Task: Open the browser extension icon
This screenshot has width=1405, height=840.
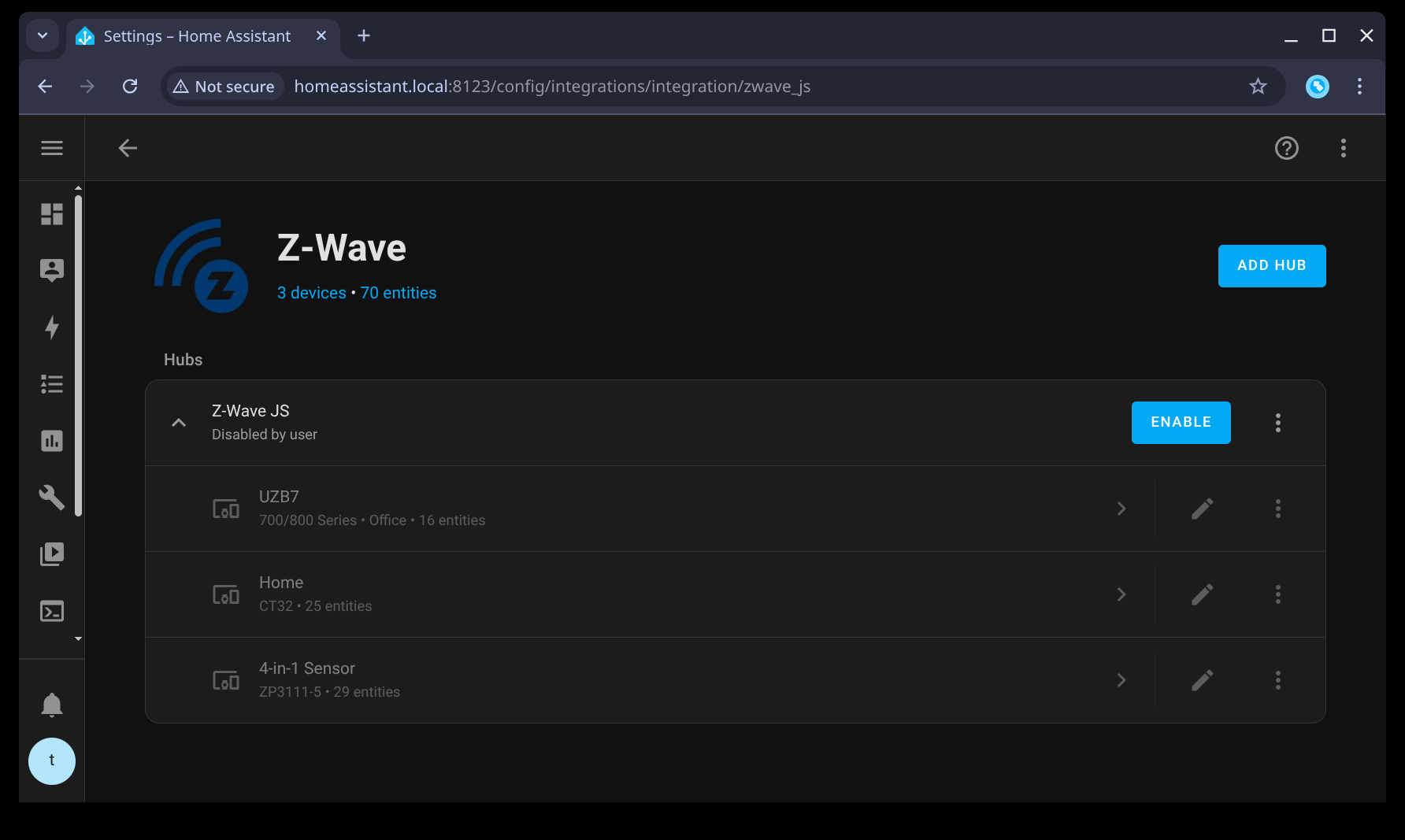Action: (1318, 86)
